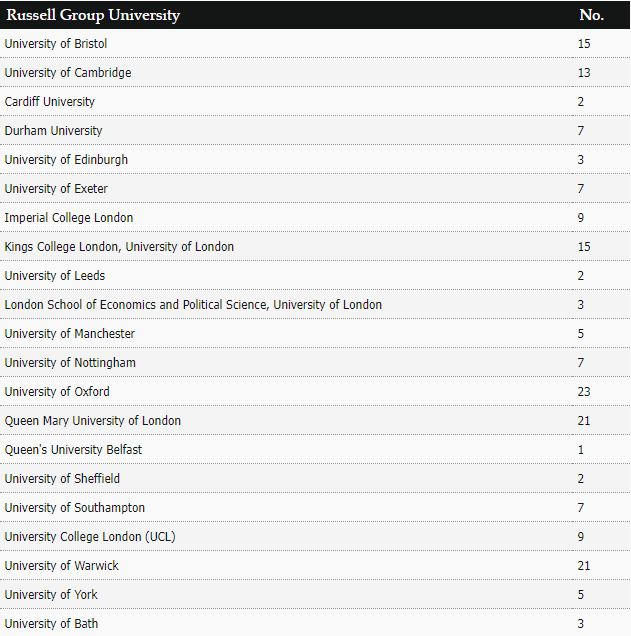Viewport: 631px width, 636px height.
Task: Click the value 7 in the Durham row
Action: pyautogui.click(x=581, y=131)
